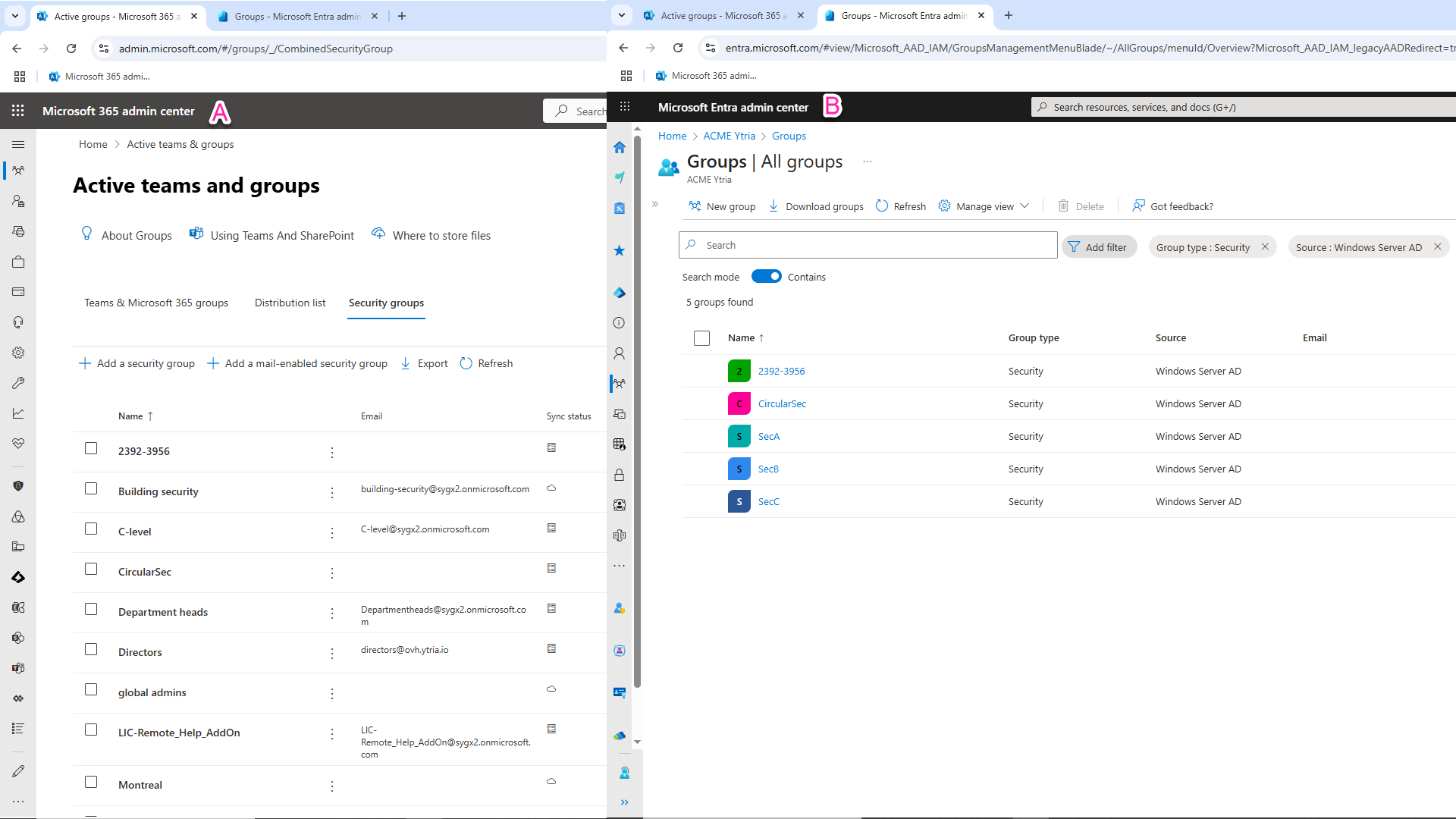The height and width of the screenshot is (819, 1456).
Task: Click Favorites star icon in Entra sidebar
Action: pyautogui.click(x=620, y=250)
